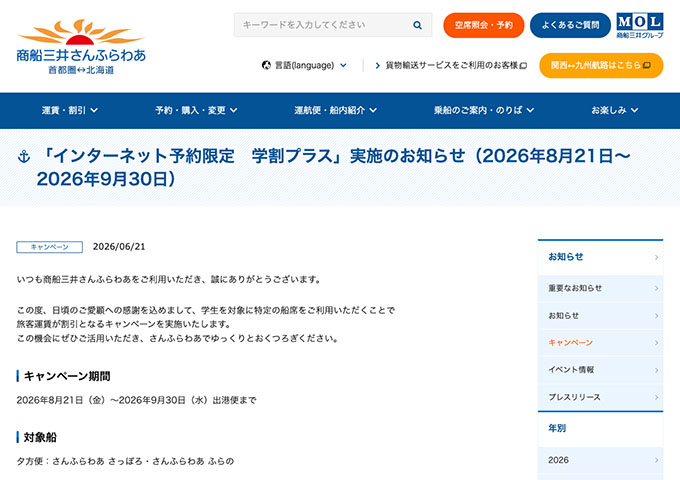The image size is (680, 480).
Task: Click the globe language icon
Action: coord(266,65)
